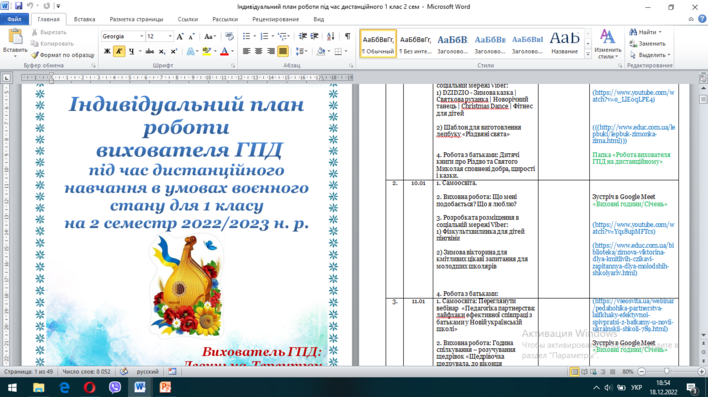Save document via Quick Access floppy icon

pyautogui.click(x=19, y=6)
